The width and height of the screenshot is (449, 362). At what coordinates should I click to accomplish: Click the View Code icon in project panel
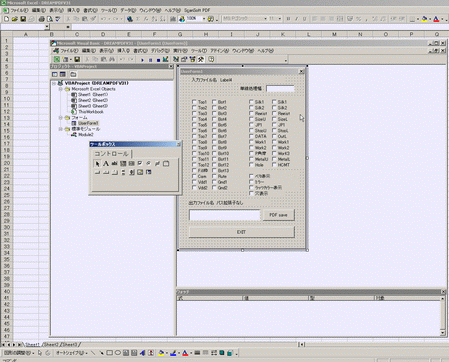[x=55, y=74]
